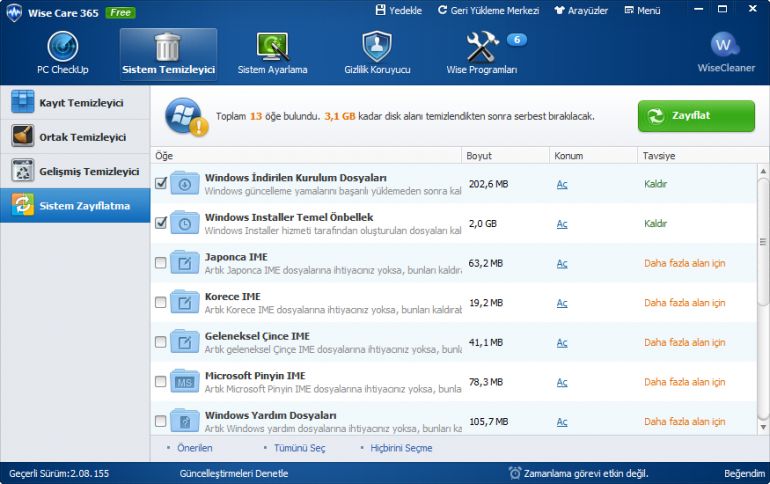Check the Korece IME checkbox
Image resolution: width=770 pixels, height=484 pixels.
tap(161, 302)
